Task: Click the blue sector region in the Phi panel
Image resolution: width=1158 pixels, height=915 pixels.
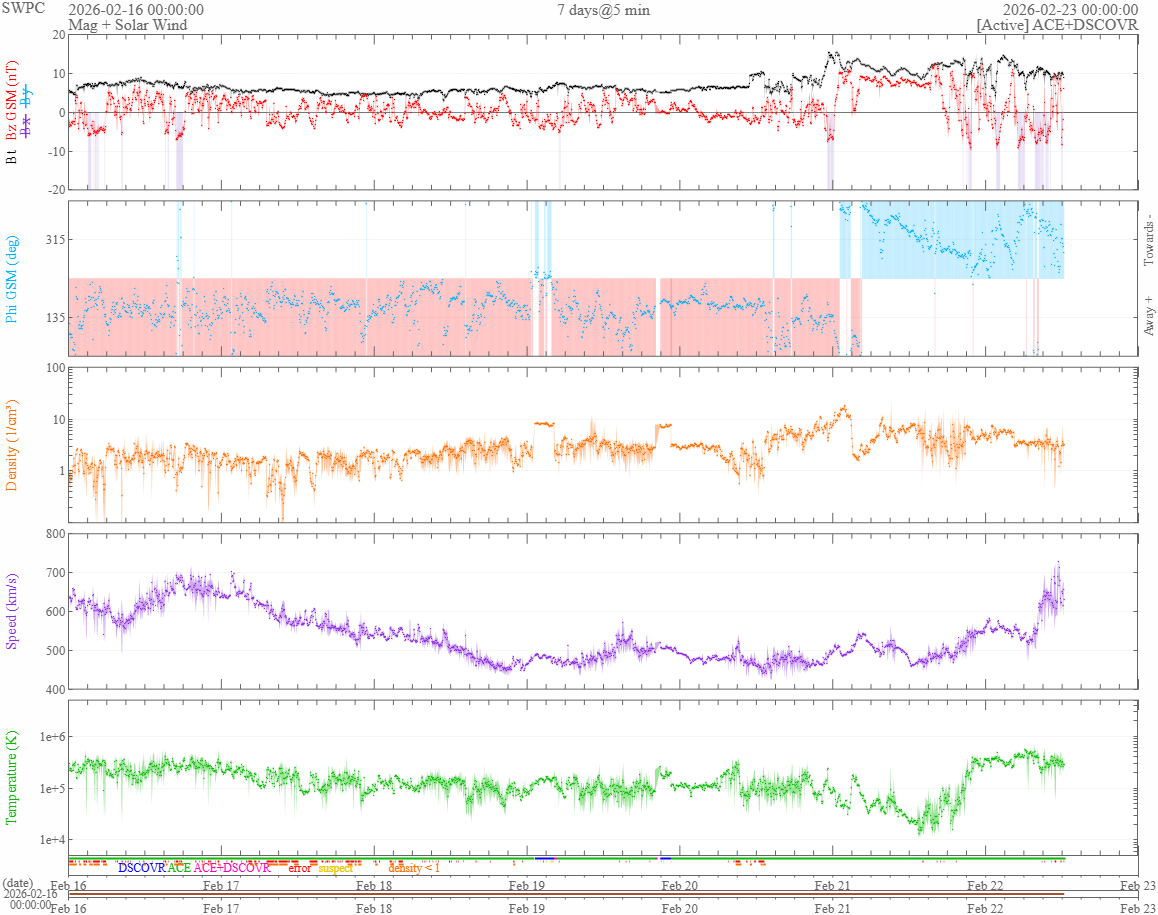Action: [962, 240]
